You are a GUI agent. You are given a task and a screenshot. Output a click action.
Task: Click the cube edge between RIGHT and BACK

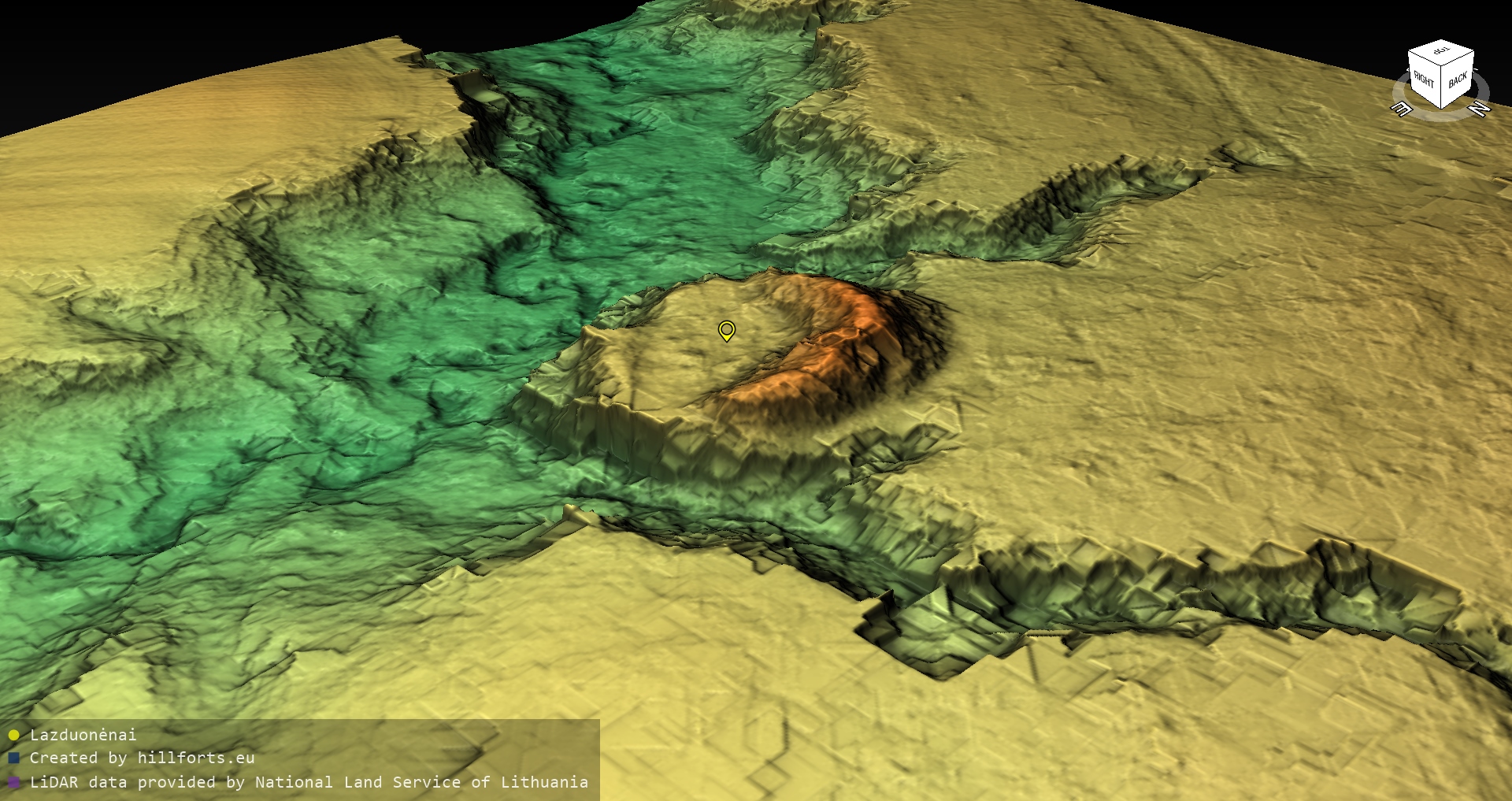(1442, 89)
